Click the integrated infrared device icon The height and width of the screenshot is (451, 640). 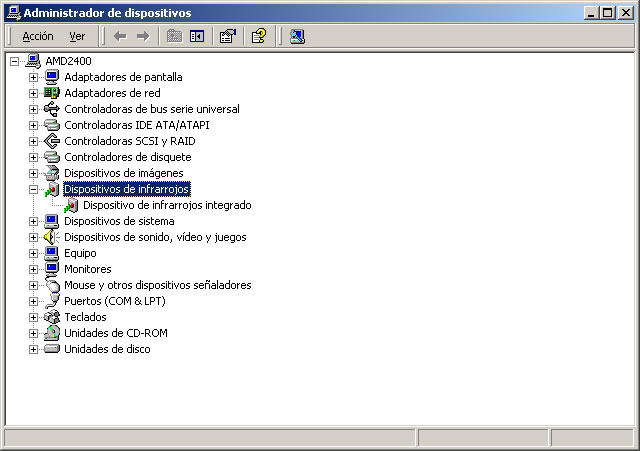point(71,205)
